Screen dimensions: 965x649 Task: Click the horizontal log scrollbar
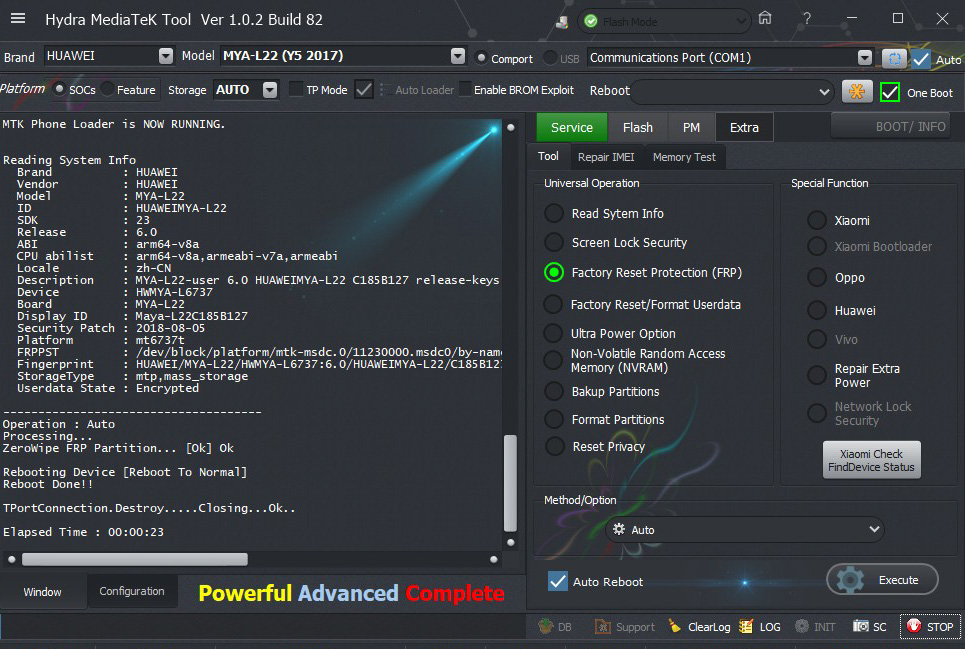[134, 559]
